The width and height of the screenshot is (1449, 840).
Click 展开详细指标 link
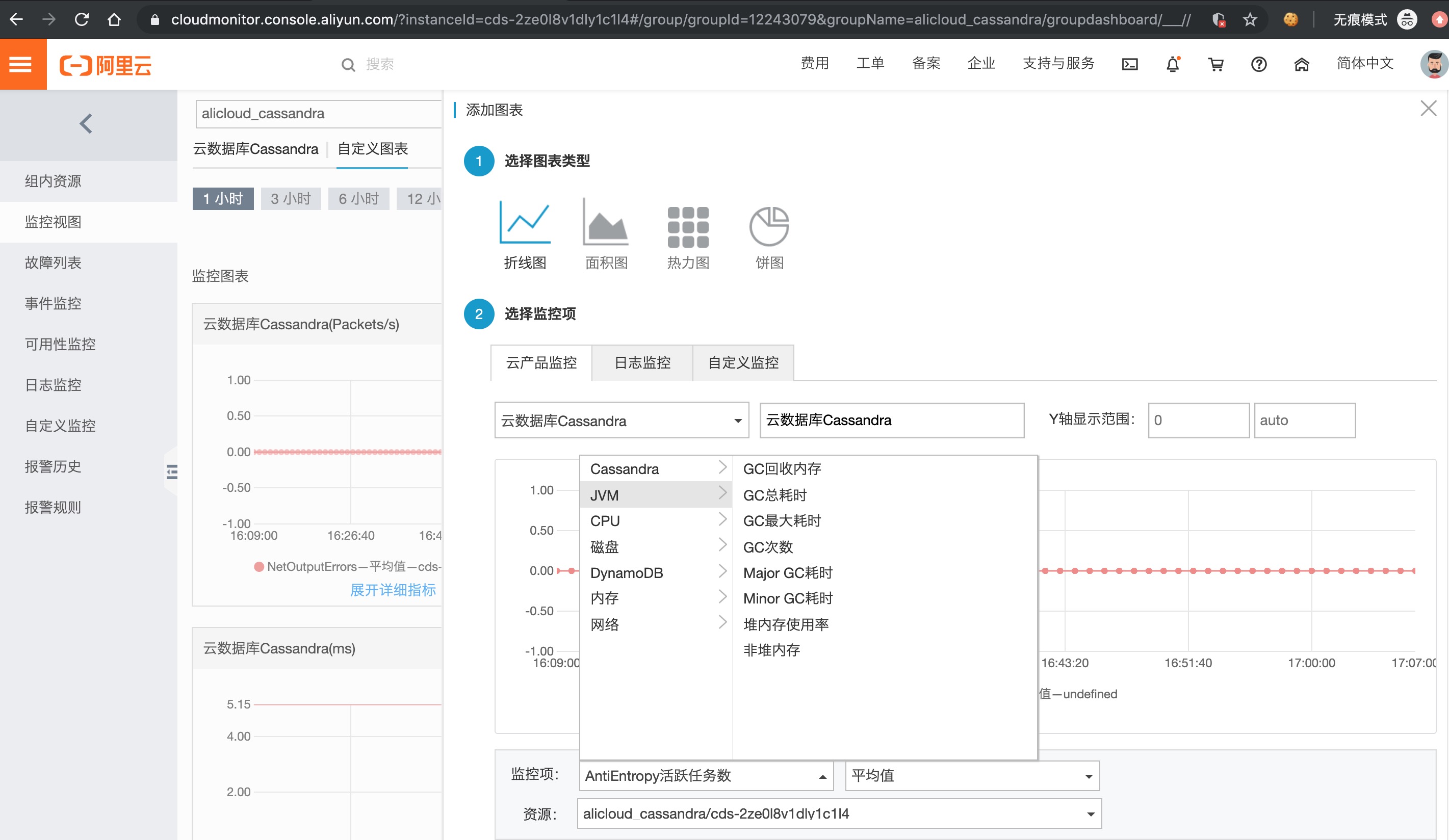(393, 590)
